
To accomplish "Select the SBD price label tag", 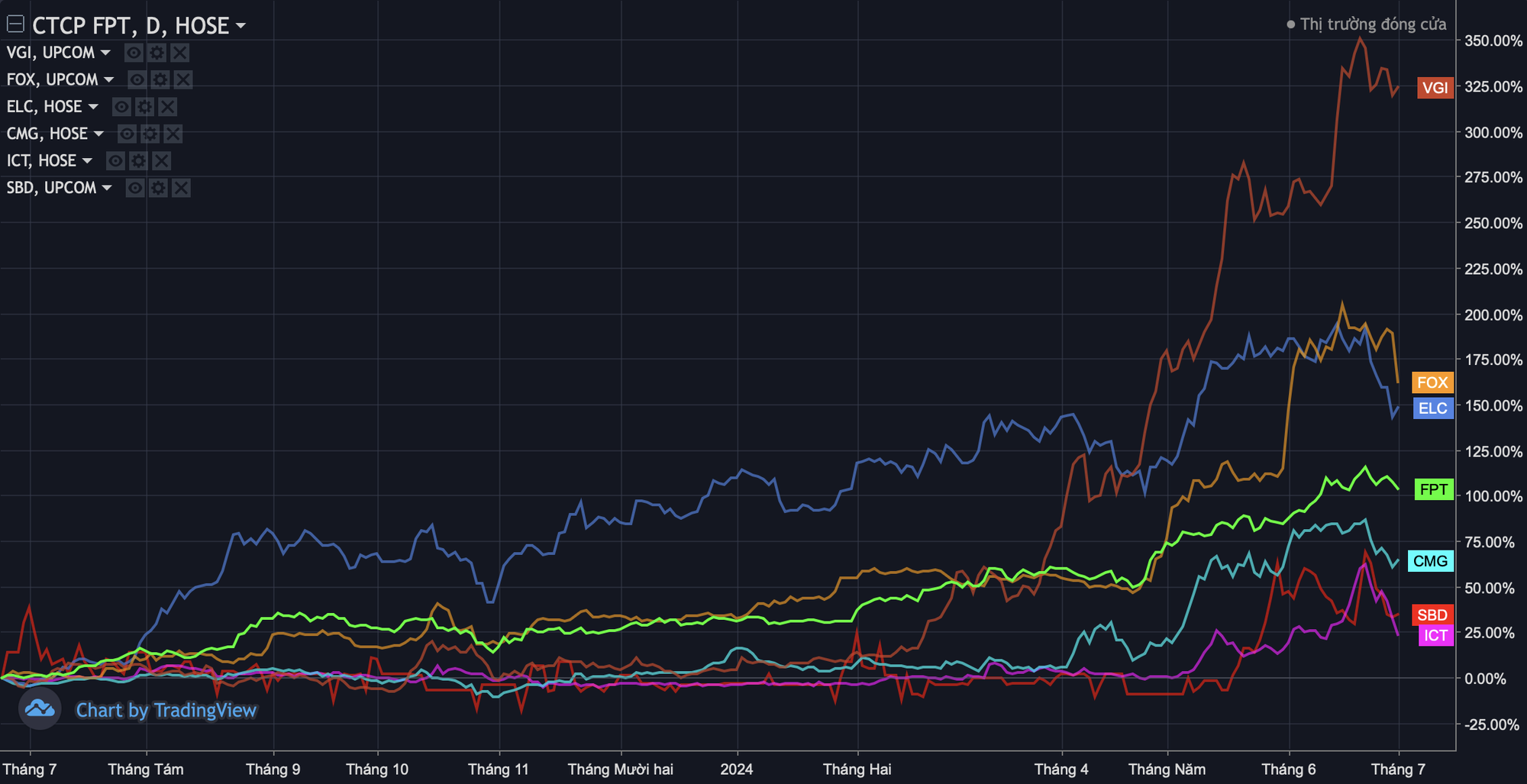I will pos(1432,615).
